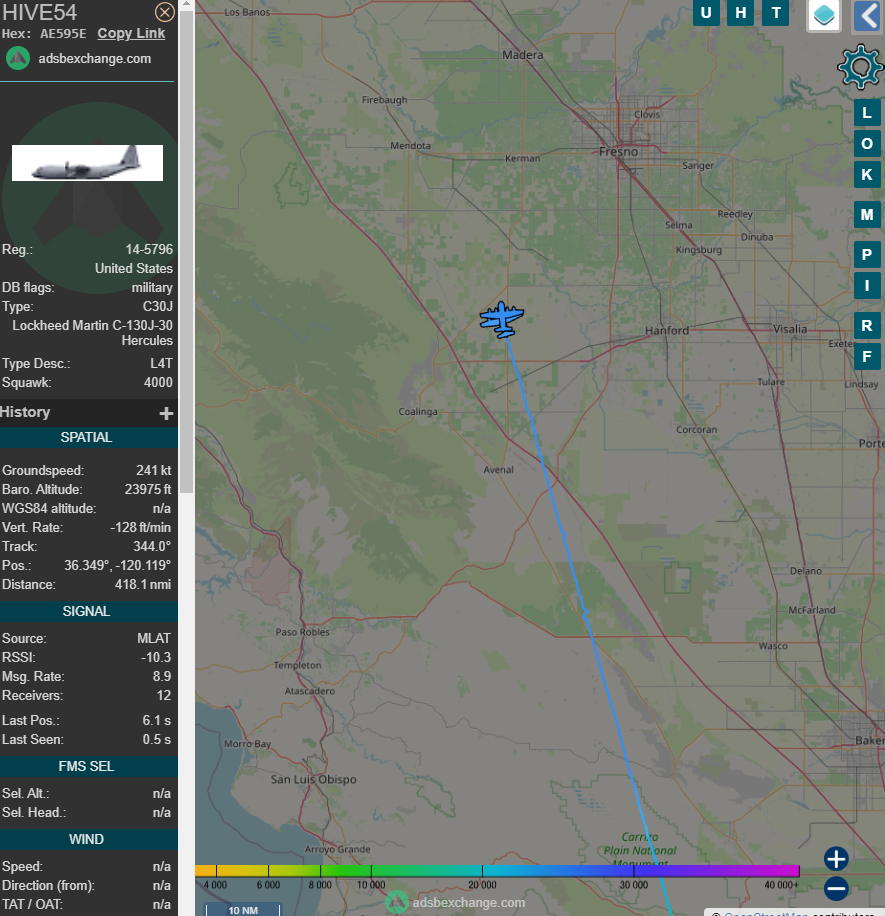
Task: Toggle the H map button
Action: click(x=741, y=13)
